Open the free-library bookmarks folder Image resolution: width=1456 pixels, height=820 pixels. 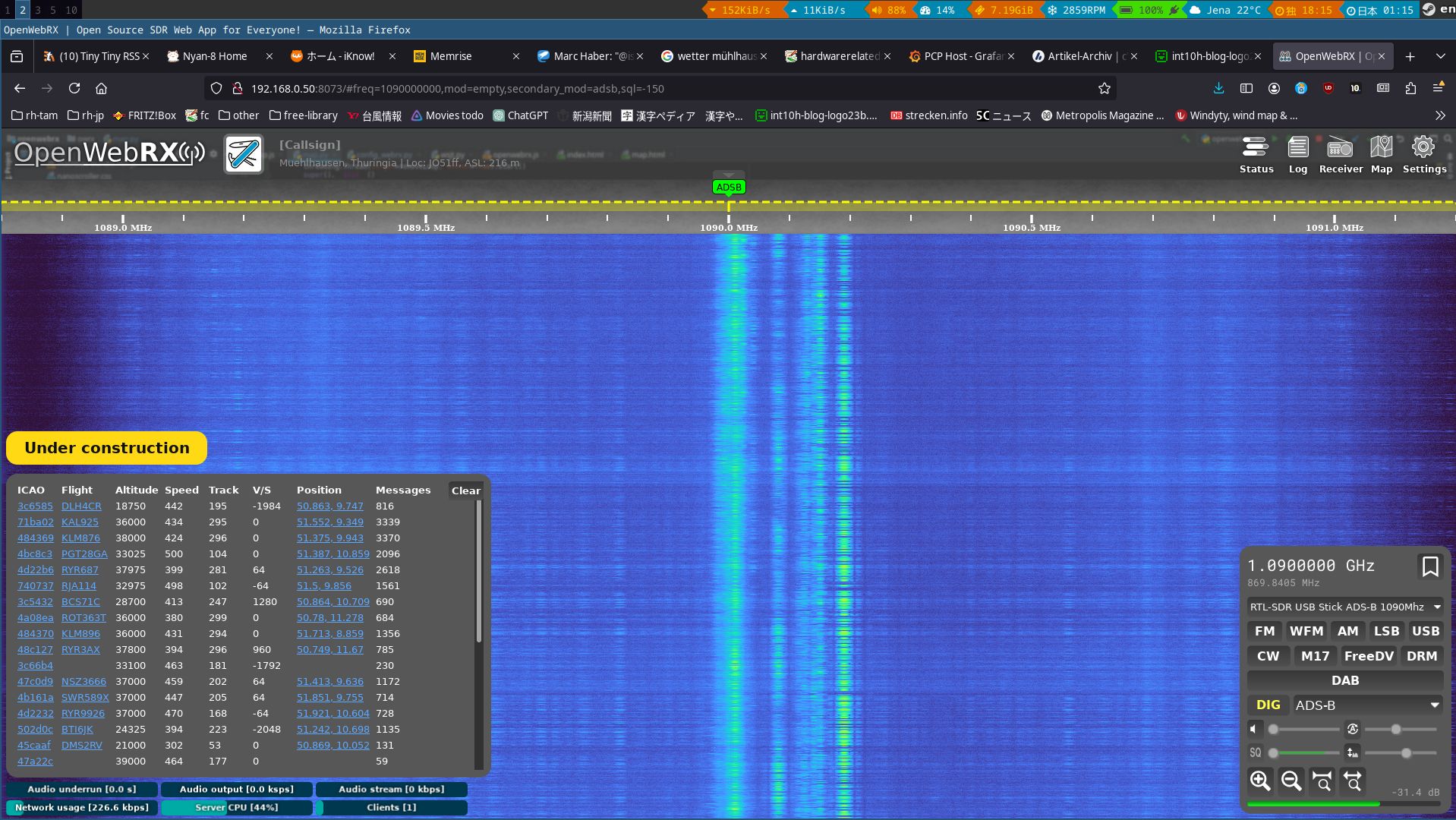303,115
